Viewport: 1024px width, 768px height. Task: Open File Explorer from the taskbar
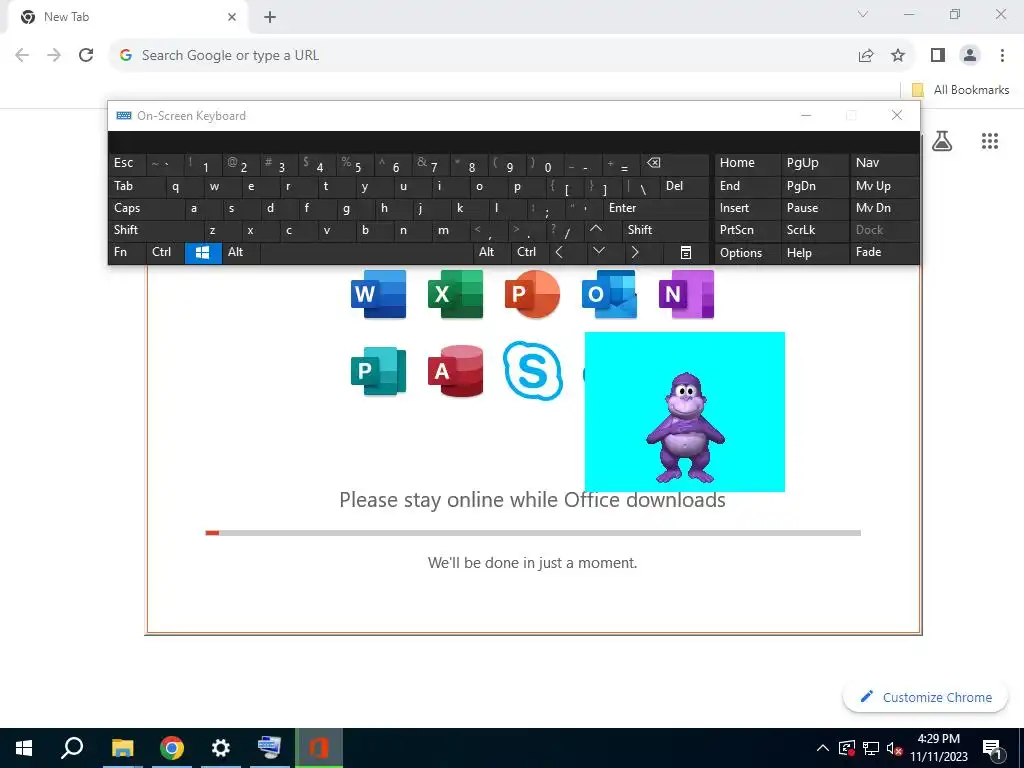pyautogui.click(x=122, y=748)
